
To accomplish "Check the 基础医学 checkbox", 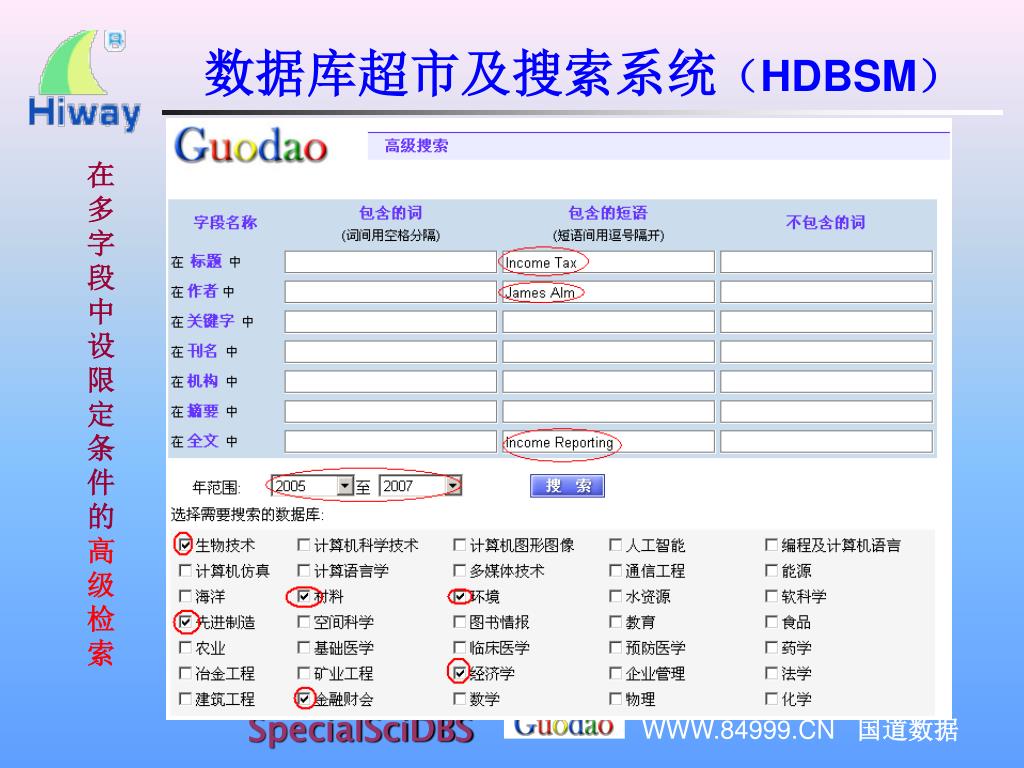I will pyautogui.click(x=303, y=647).
